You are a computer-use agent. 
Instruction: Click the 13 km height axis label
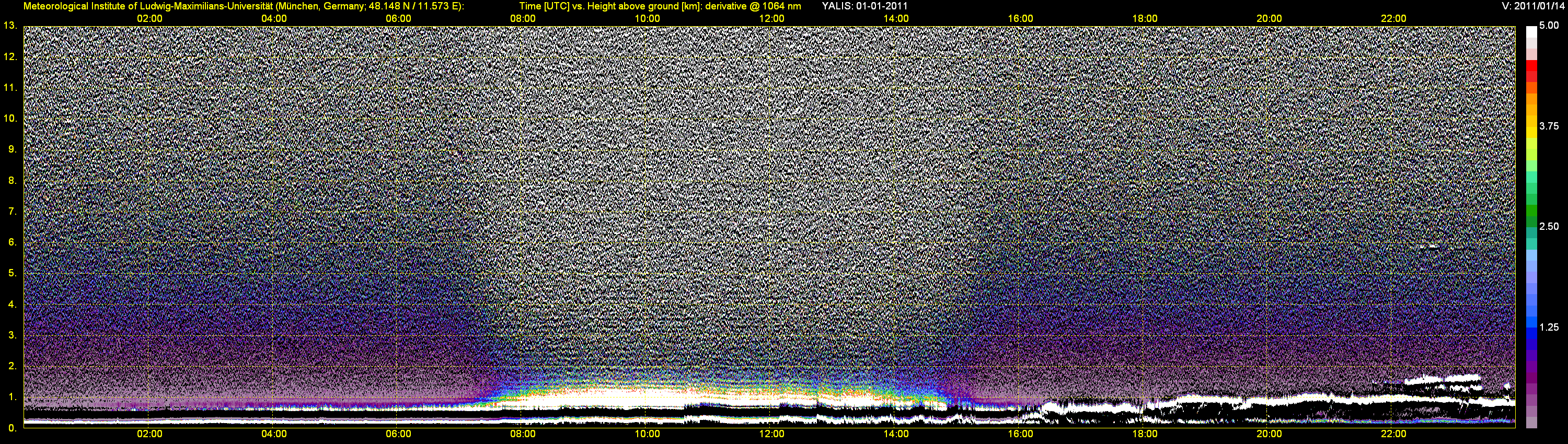coord(10,26)
